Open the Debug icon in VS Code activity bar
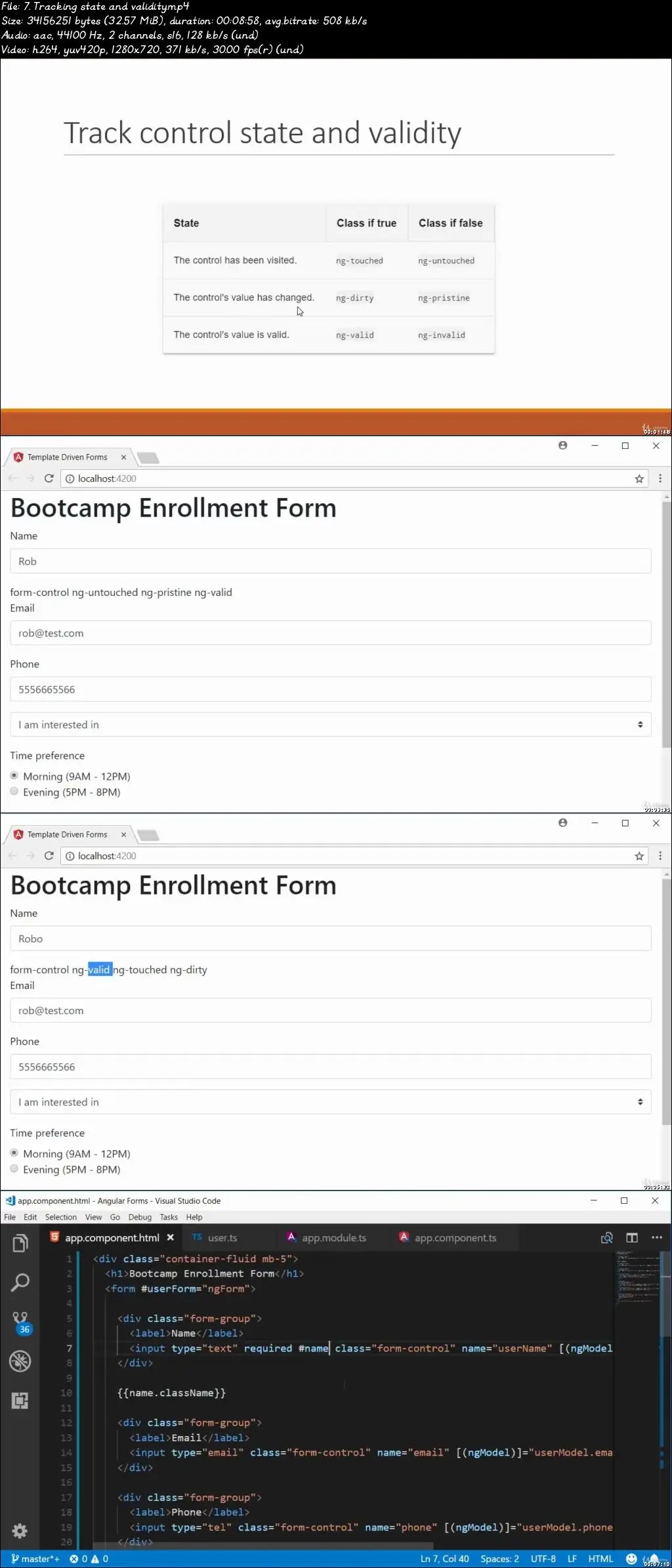This screenshot has height=1568, width=672. (x=20, y=1361)
